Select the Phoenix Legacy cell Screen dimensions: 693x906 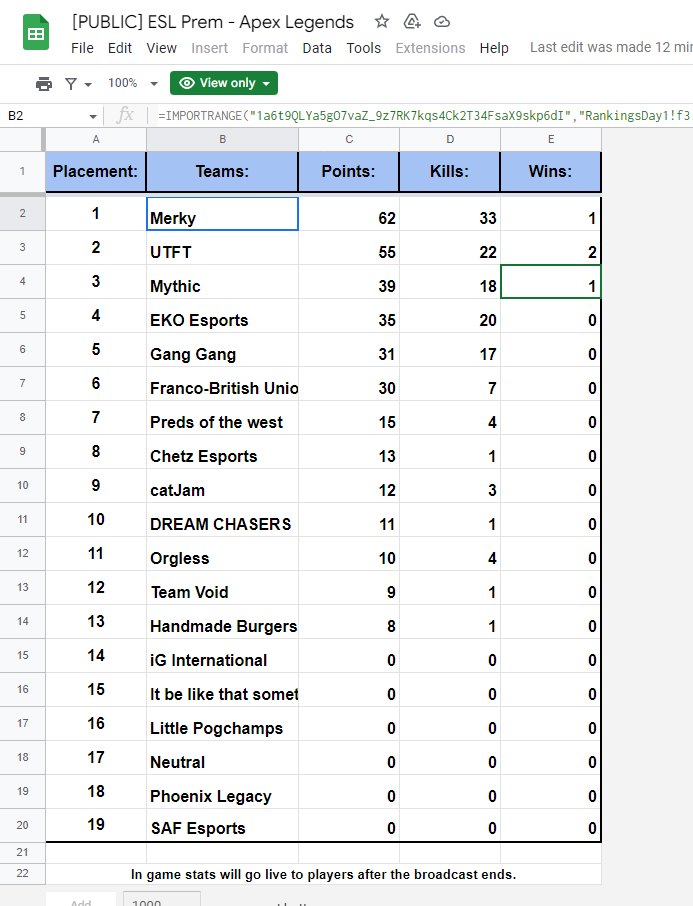(x=223, y=793)
